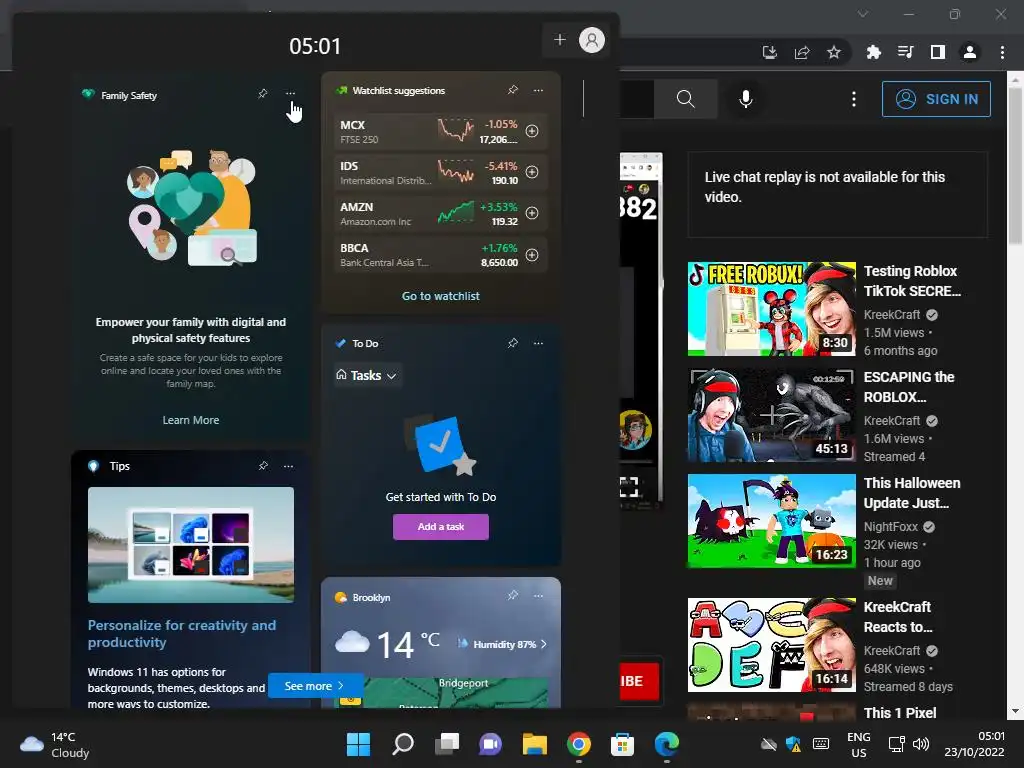Expand the Tasks list dropdown
The image size is (1024, 768).
368,376
